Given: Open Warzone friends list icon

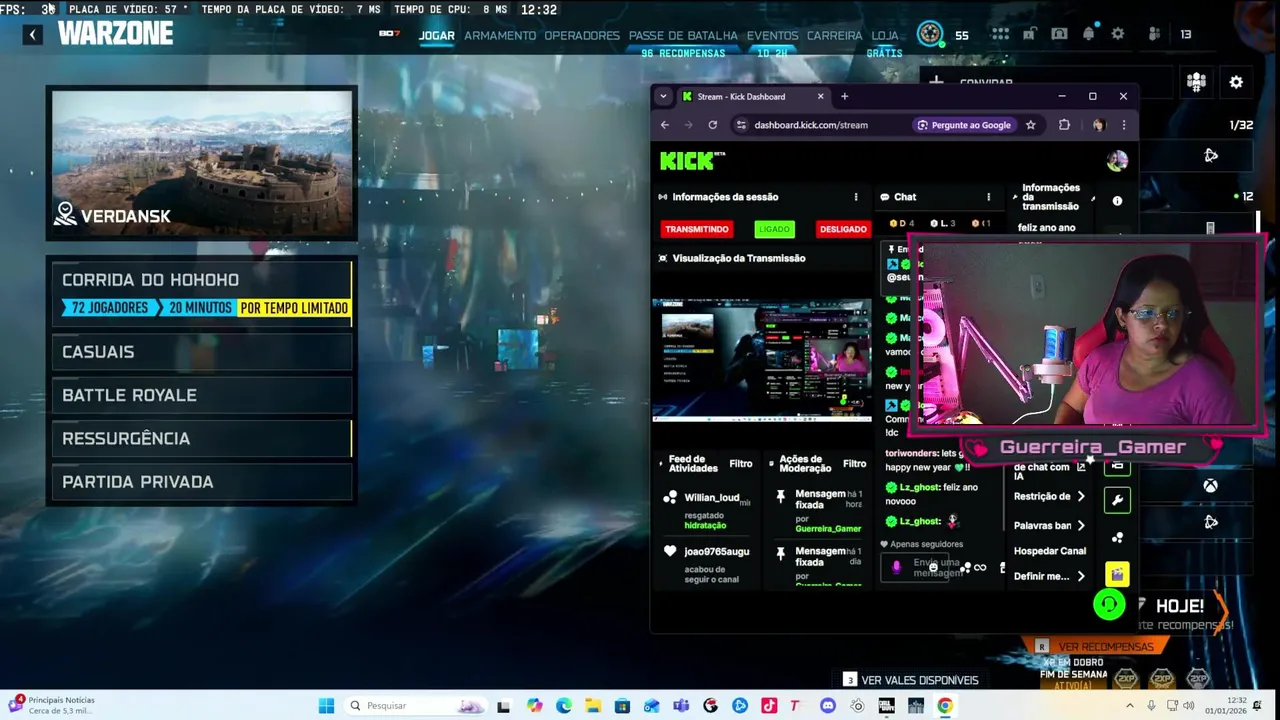Looking at the screenshot, I should point(1154,34).
